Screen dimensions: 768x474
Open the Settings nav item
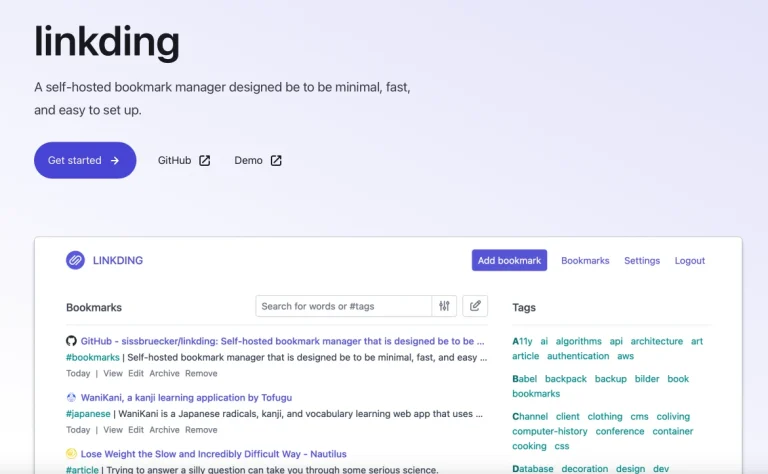point(642,261)
